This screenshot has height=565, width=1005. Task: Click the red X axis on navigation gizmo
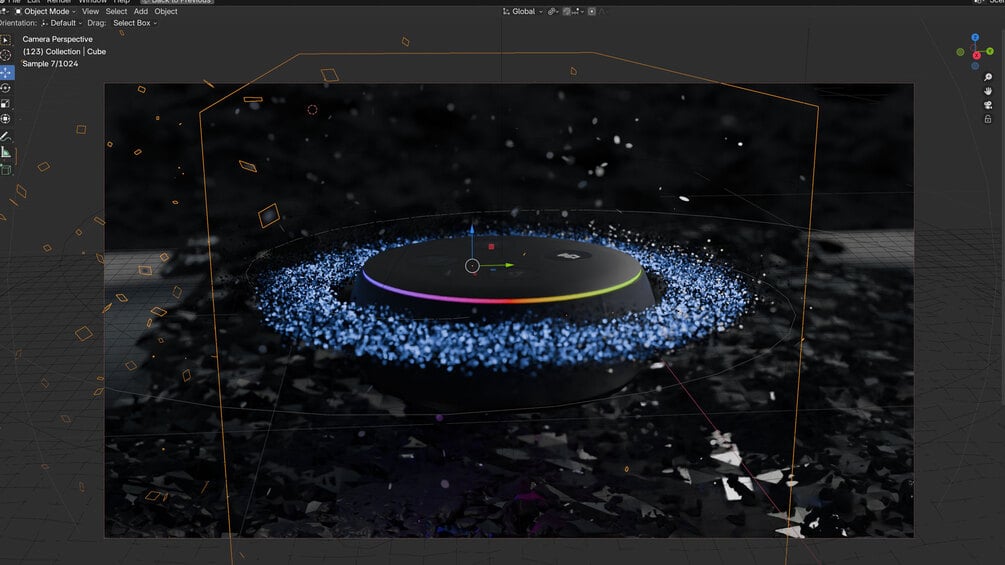tap(977, 56)
